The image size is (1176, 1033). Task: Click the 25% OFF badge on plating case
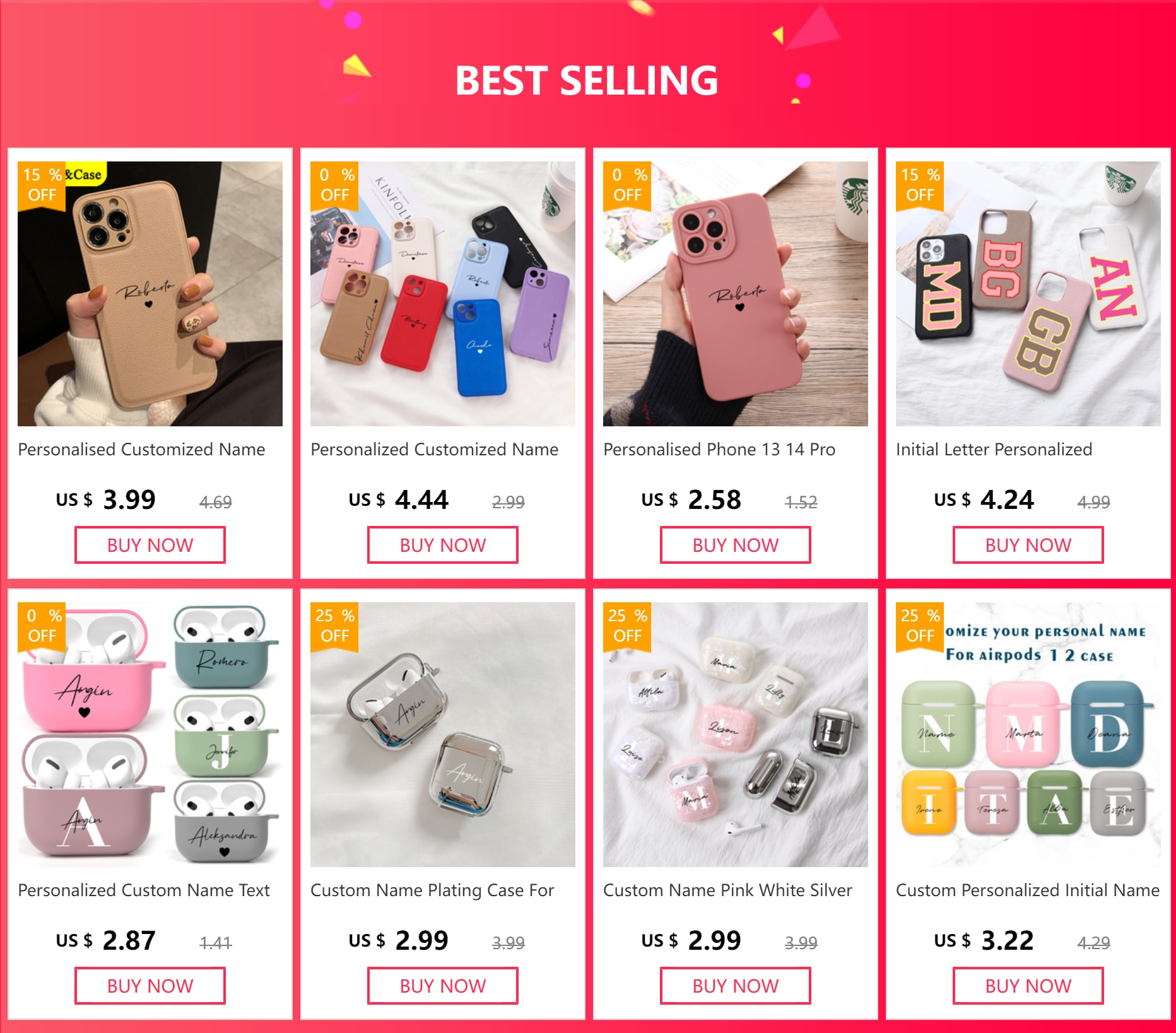tap(334, 626)
